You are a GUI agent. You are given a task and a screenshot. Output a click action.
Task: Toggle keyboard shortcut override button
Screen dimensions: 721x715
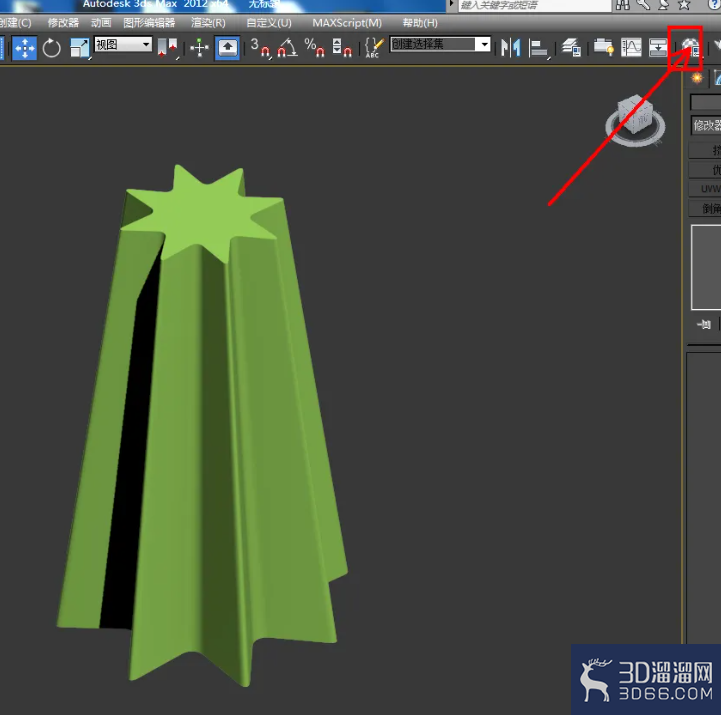(227, 47)
